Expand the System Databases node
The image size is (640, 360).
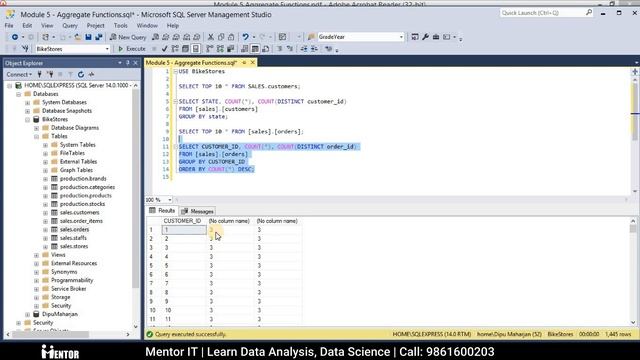(28, 102)
